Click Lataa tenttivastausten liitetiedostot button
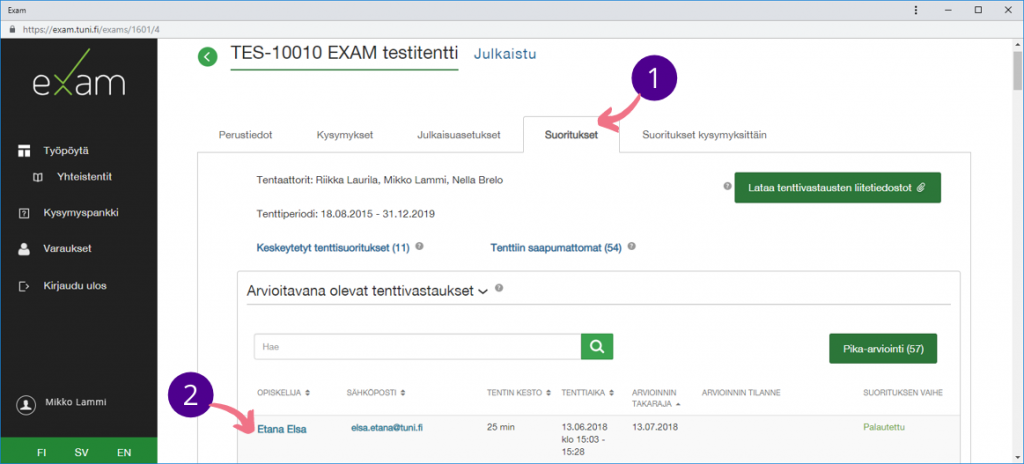This screenshot has width=1024, height=464. tap(837, 187)
